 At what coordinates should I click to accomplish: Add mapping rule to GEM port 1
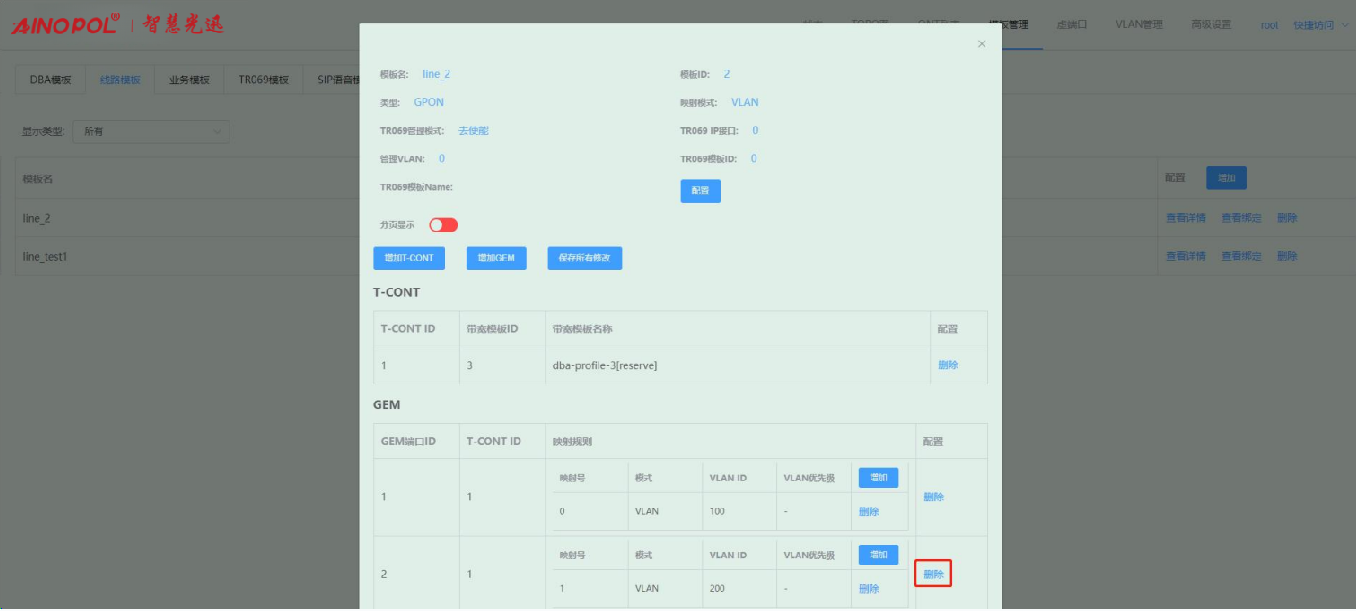878,478
